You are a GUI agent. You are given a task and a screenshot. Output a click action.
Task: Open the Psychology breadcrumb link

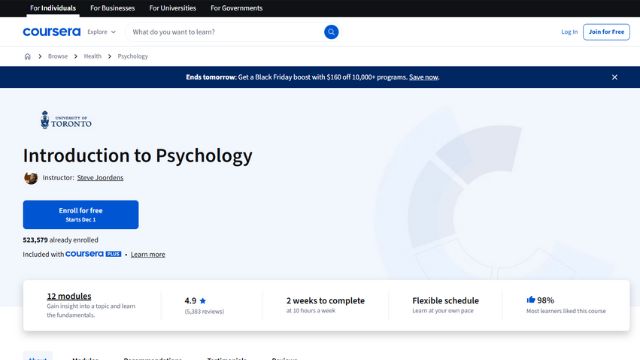point(133,56)
